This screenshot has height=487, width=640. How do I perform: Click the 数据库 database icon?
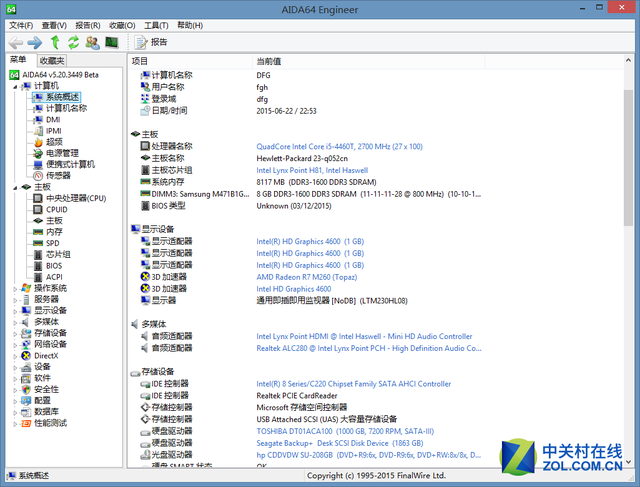26,412
